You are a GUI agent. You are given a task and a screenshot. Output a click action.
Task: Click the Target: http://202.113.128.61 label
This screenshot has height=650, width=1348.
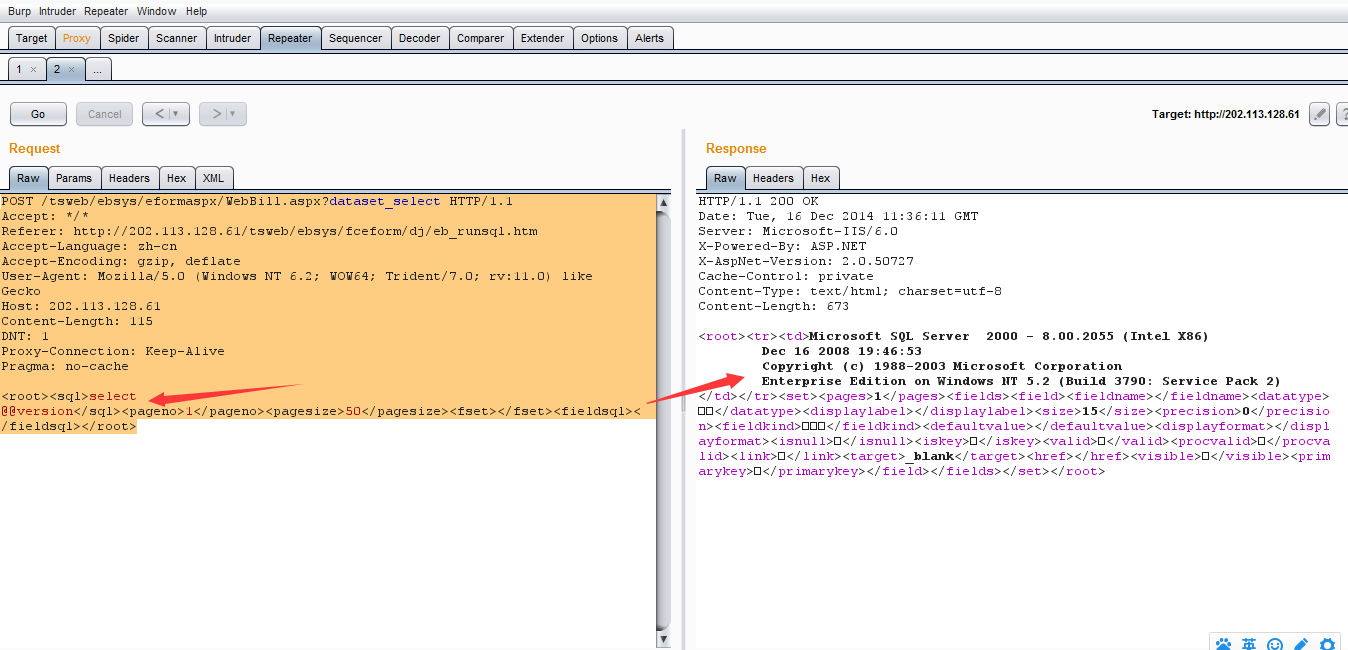(x=1226, y=114)
